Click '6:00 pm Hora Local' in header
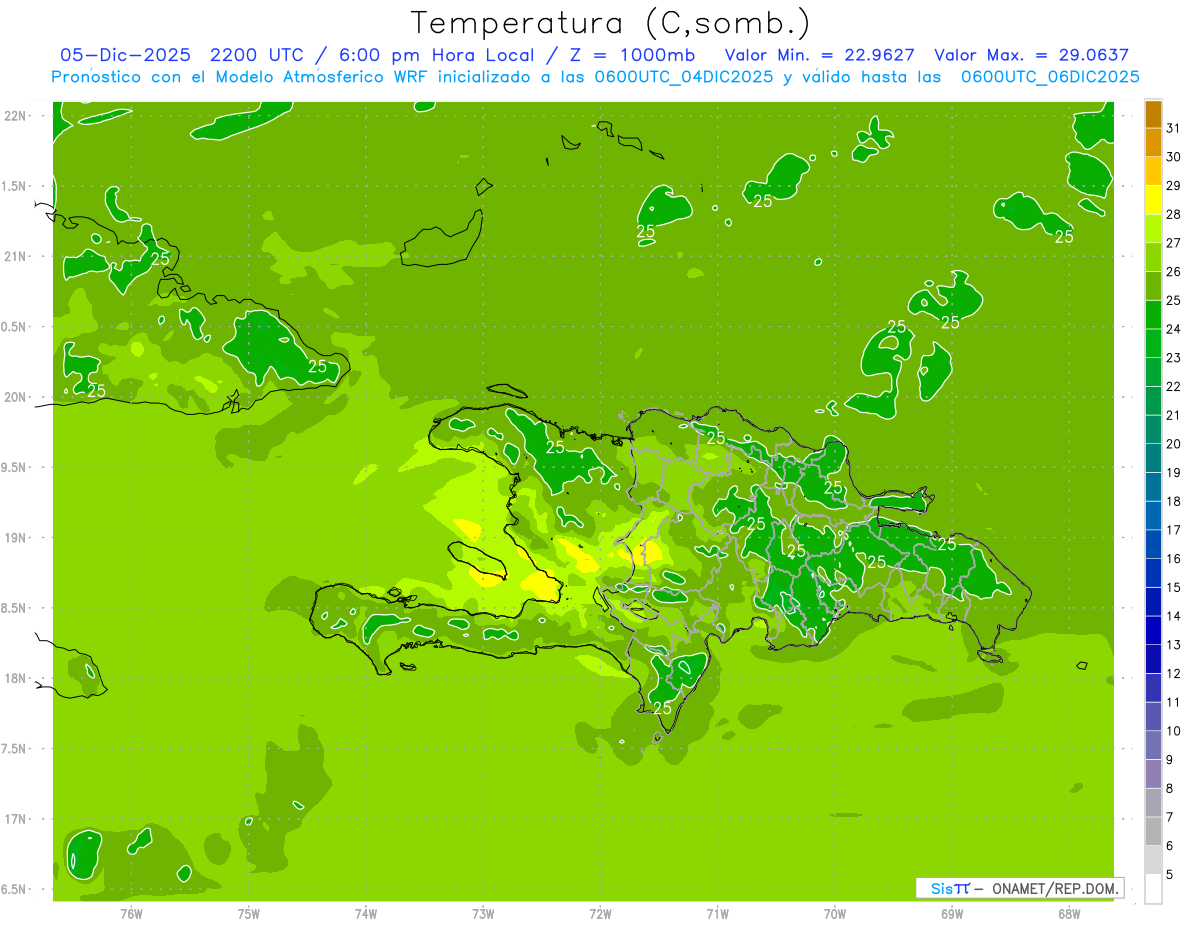1200x927 pixels. [433, 55]
